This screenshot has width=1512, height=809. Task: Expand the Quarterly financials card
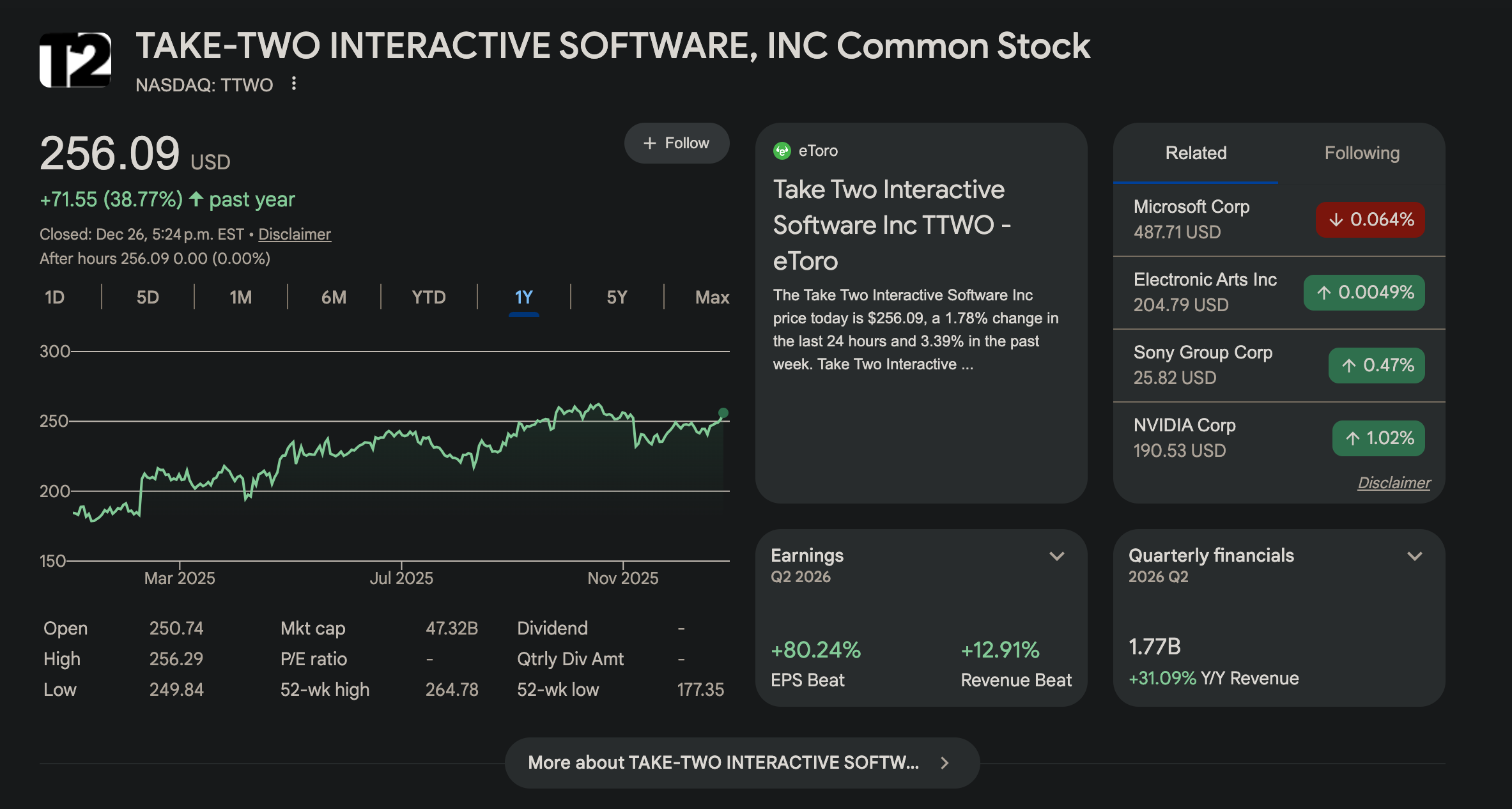[1414, 556]
